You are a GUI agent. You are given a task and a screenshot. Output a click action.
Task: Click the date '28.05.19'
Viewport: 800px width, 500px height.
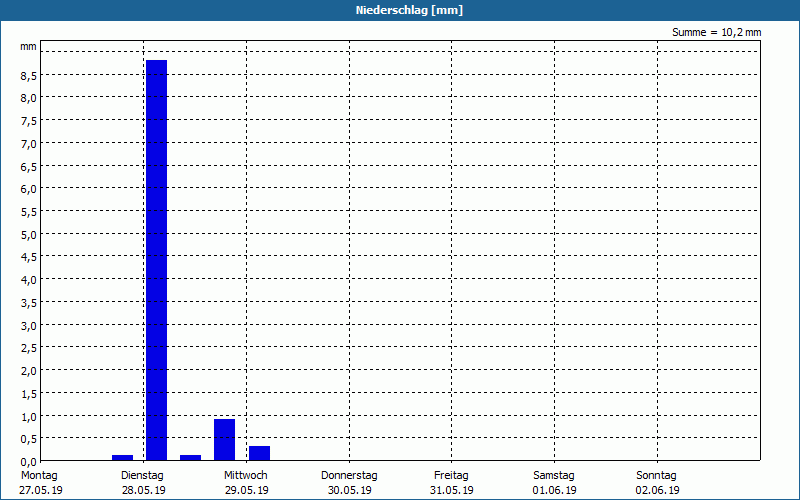pyautogui.click(x=143, y=490)
